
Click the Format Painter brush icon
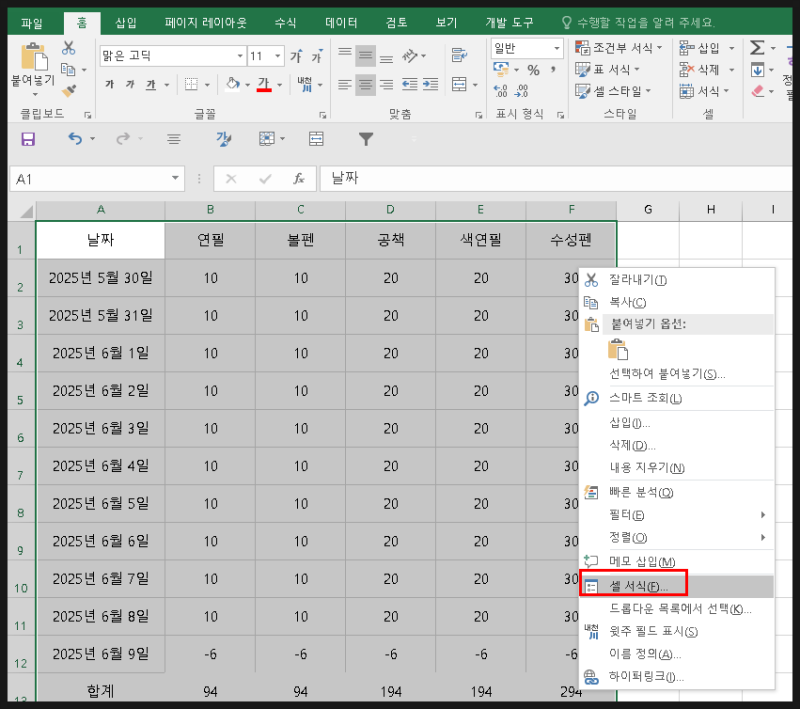pyautogui.click(x=68, y=90)
